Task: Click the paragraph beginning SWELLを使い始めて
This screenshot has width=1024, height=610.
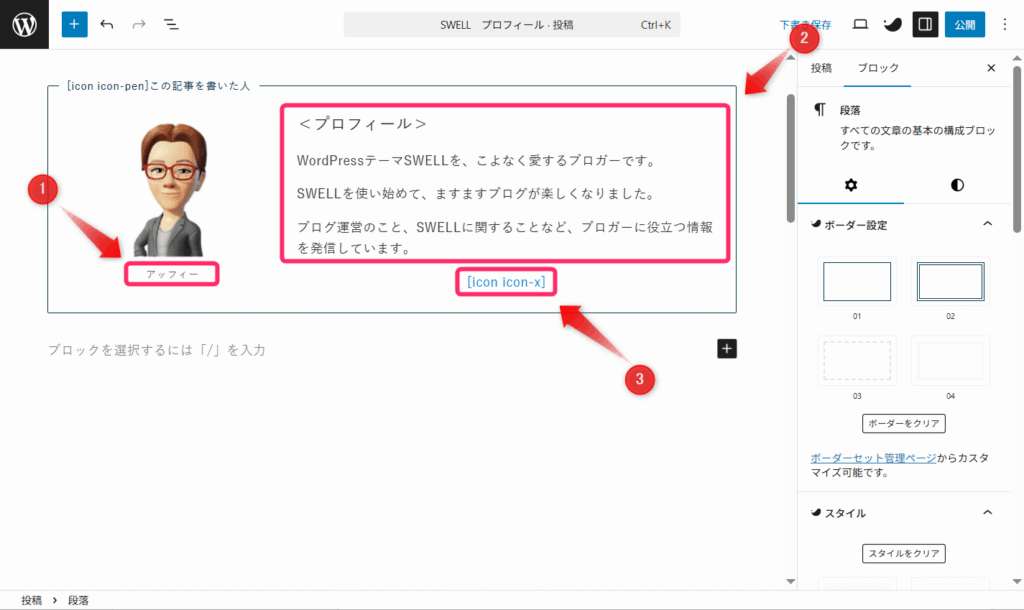Action: (x=477, y=194)
